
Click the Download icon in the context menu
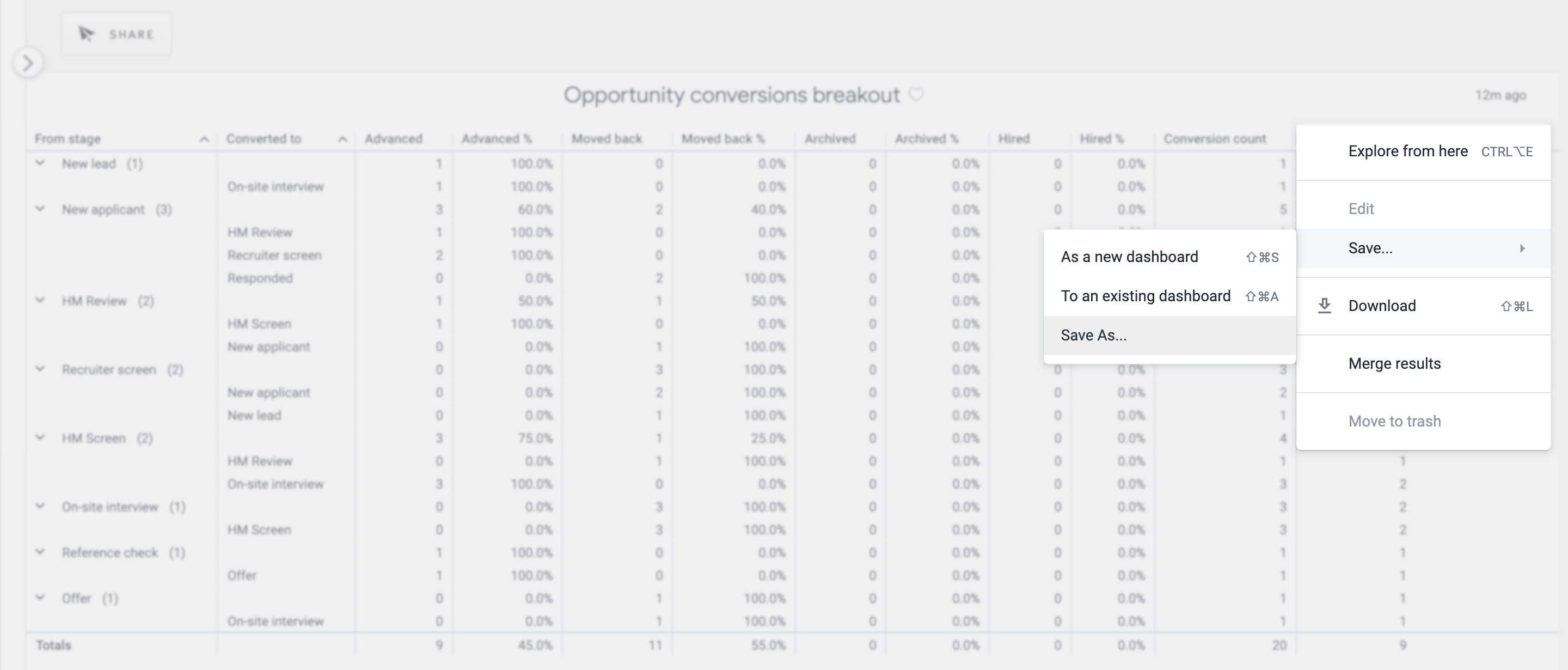1325,306
